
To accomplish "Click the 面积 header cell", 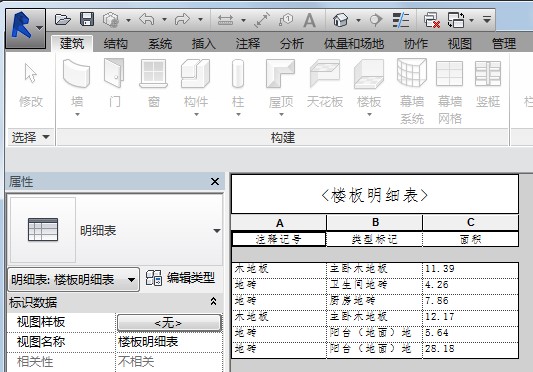I will click(470, 239).
